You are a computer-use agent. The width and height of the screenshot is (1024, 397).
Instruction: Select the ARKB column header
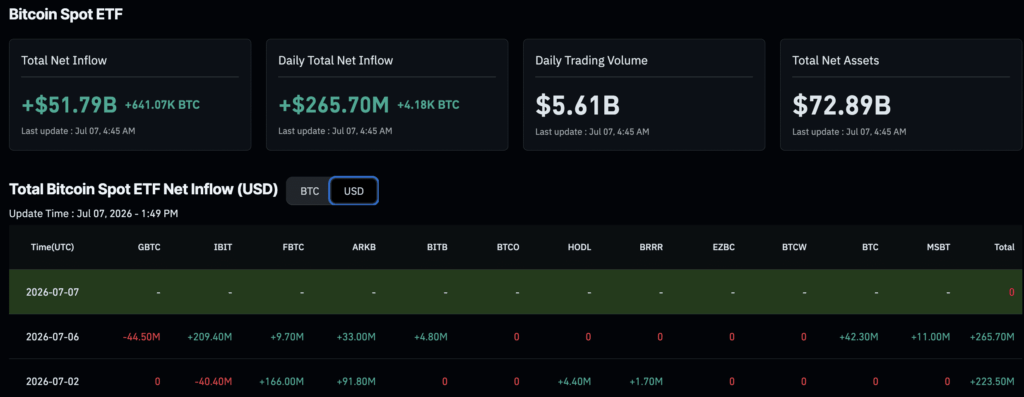(364, 247)
